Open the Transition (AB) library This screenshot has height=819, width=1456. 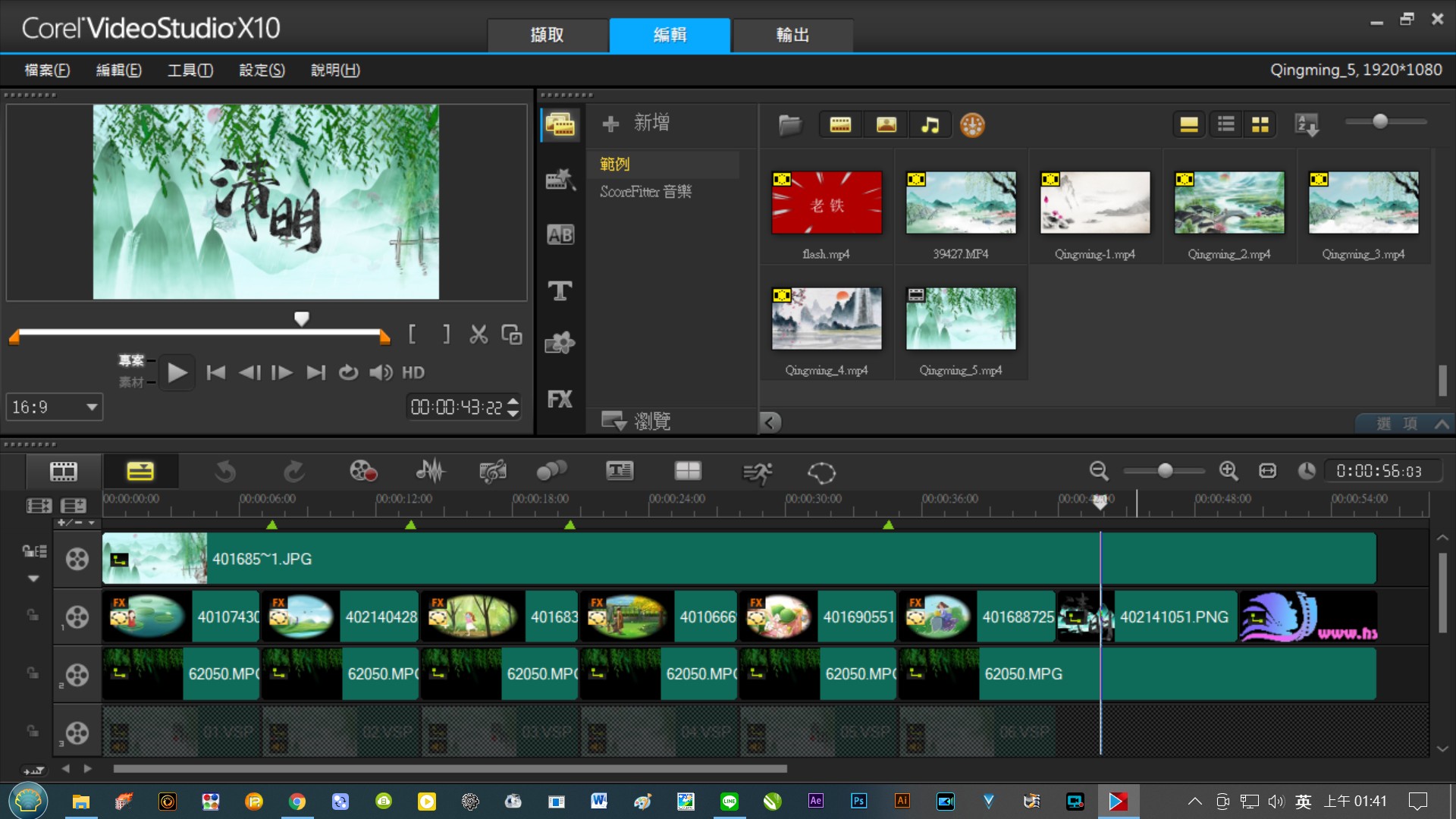tap(560, 235)
